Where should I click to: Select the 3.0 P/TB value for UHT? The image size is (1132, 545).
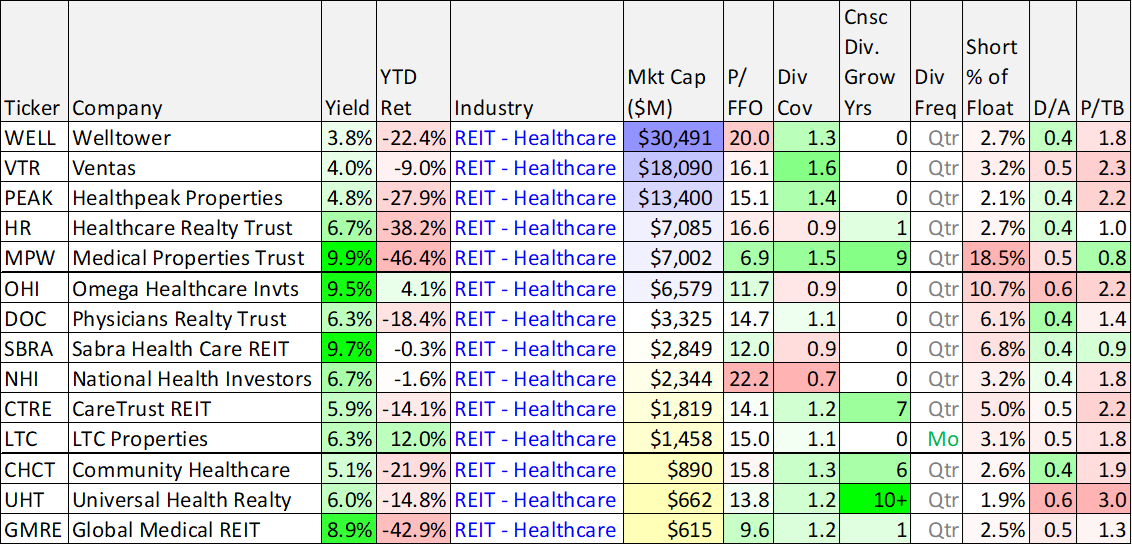(x=1104, y=500)
